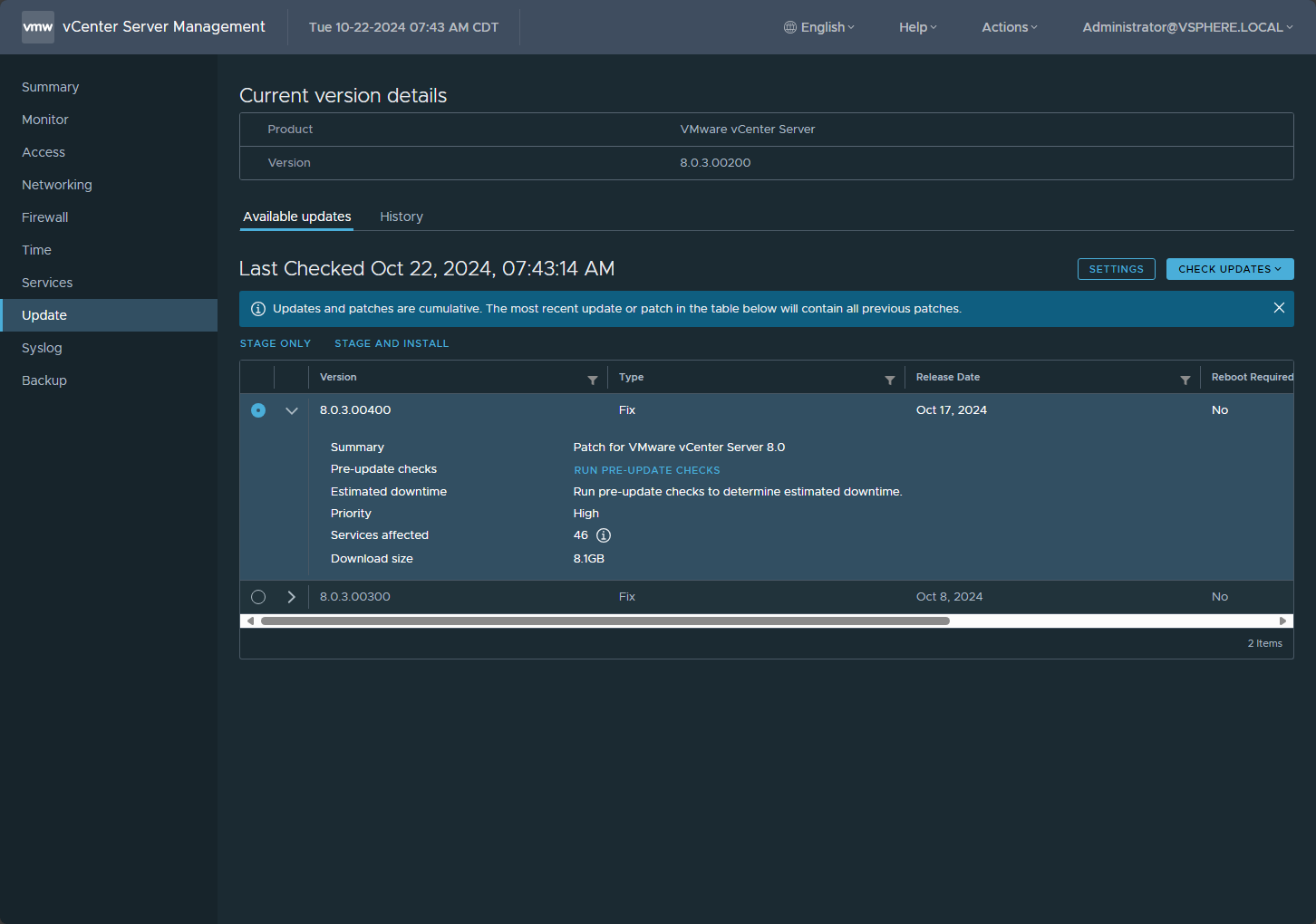Click the scrollbar left arrow
The image size is (1316, 924).
[x=250, y=621]
